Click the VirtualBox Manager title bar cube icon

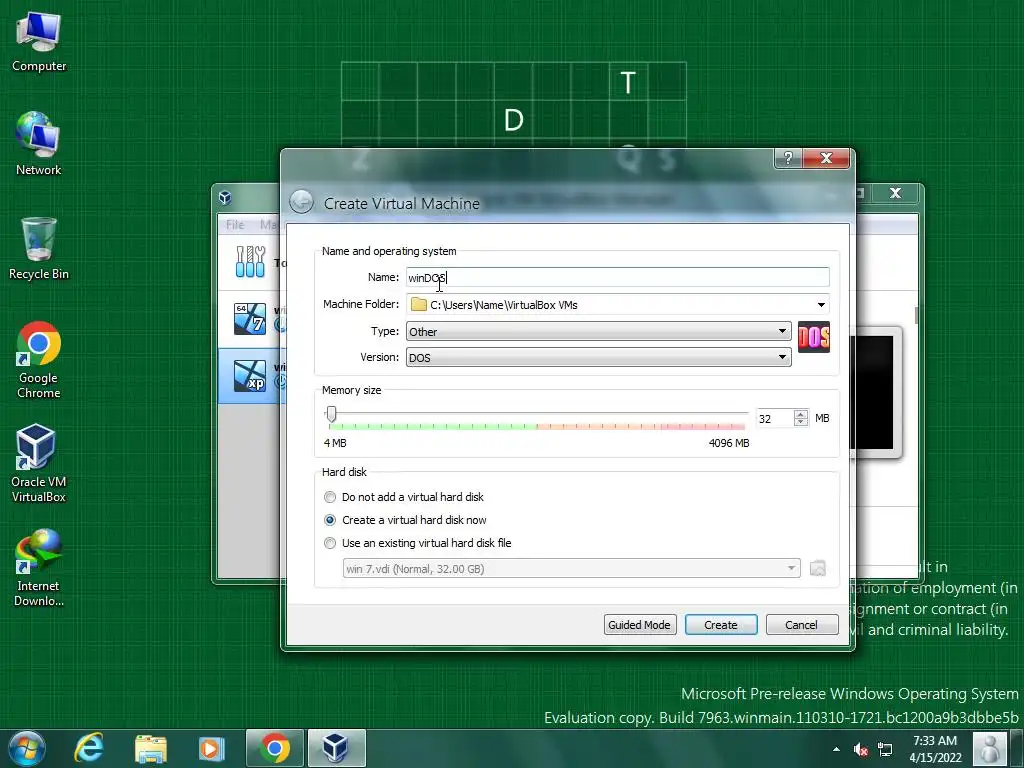coord(225,197)
